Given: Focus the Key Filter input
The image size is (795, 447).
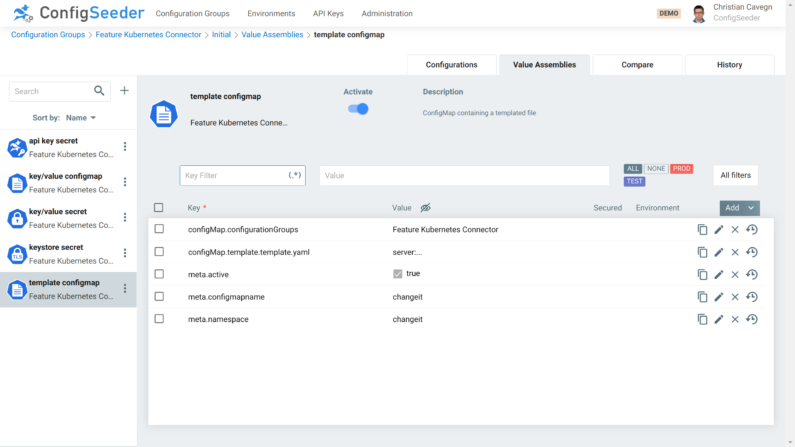Looking at the screenshot, I should 242,175.
